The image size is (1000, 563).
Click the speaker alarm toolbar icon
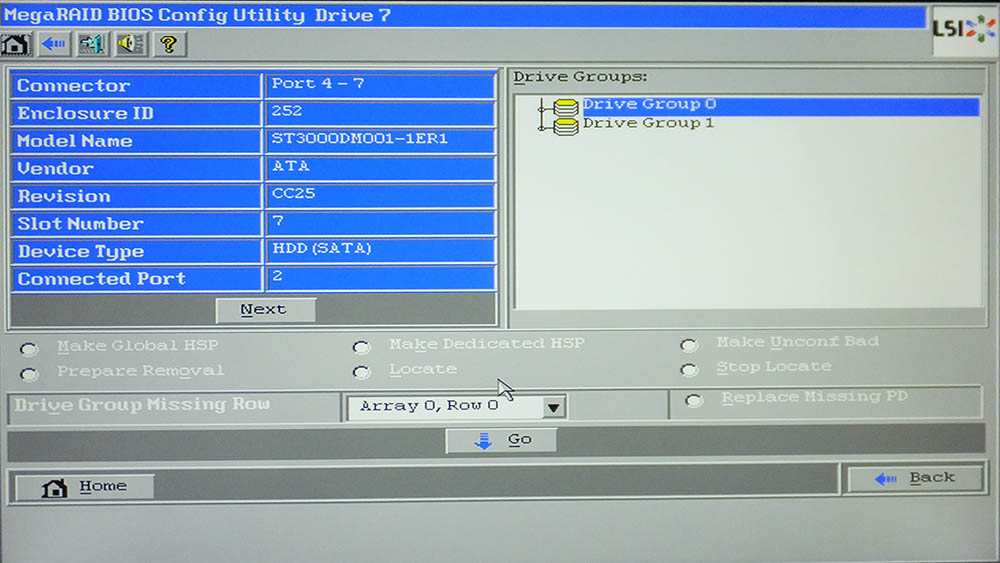pyautogui.click(x=131, y=45)
